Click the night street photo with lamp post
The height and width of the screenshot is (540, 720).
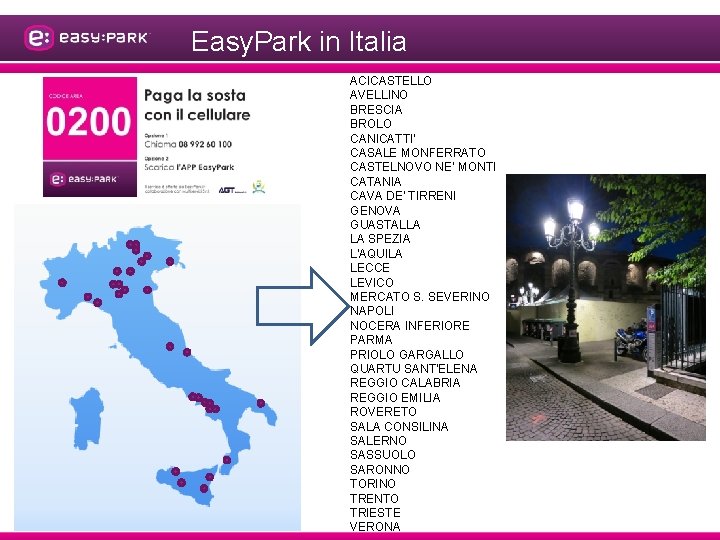[606, 307]
